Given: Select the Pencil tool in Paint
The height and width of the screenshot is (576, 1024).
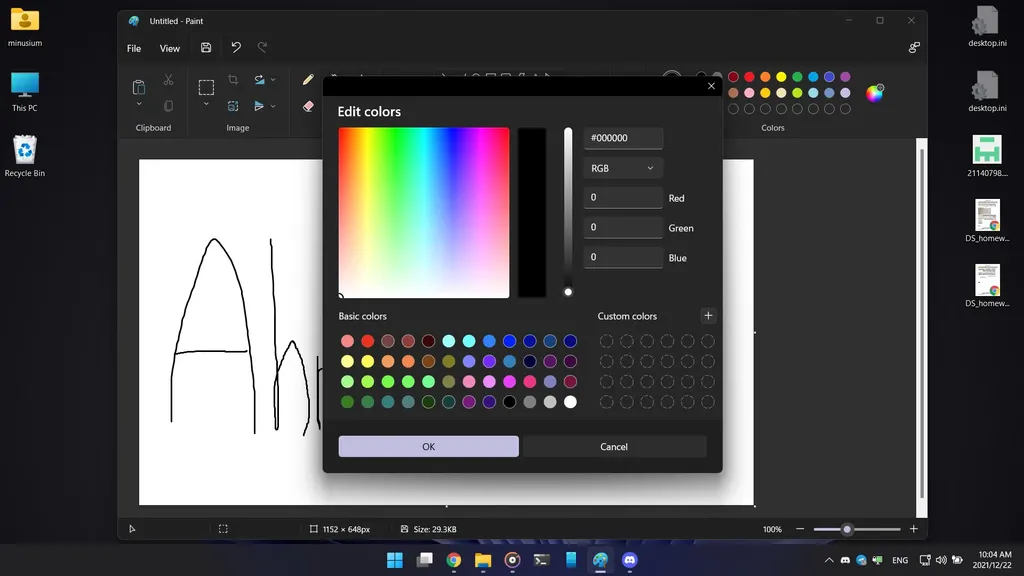Looking at the screenshot, I should click(308, 80).
